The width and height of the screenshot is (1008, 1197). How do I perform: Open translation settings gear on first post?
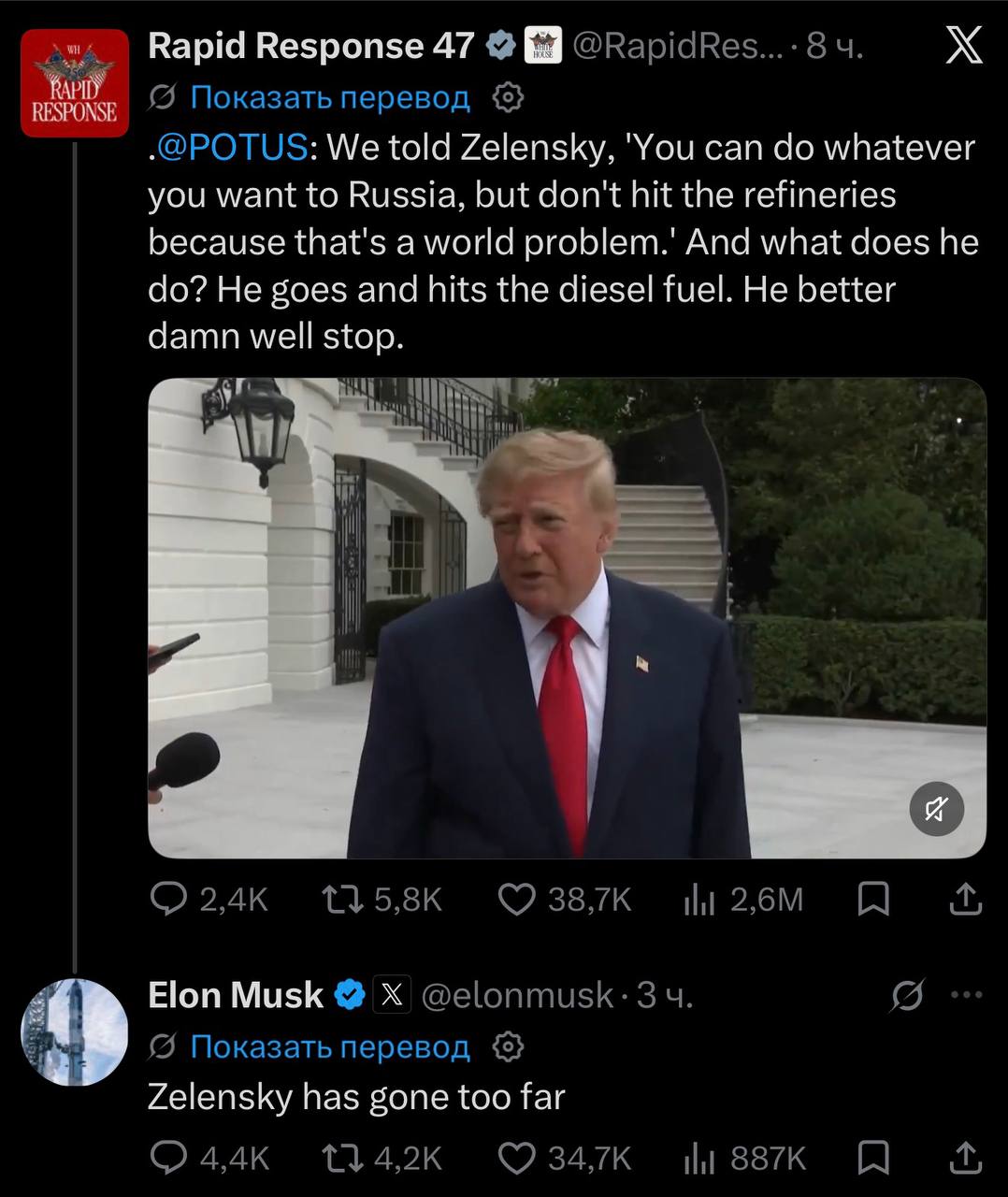[x=507, y=97]
